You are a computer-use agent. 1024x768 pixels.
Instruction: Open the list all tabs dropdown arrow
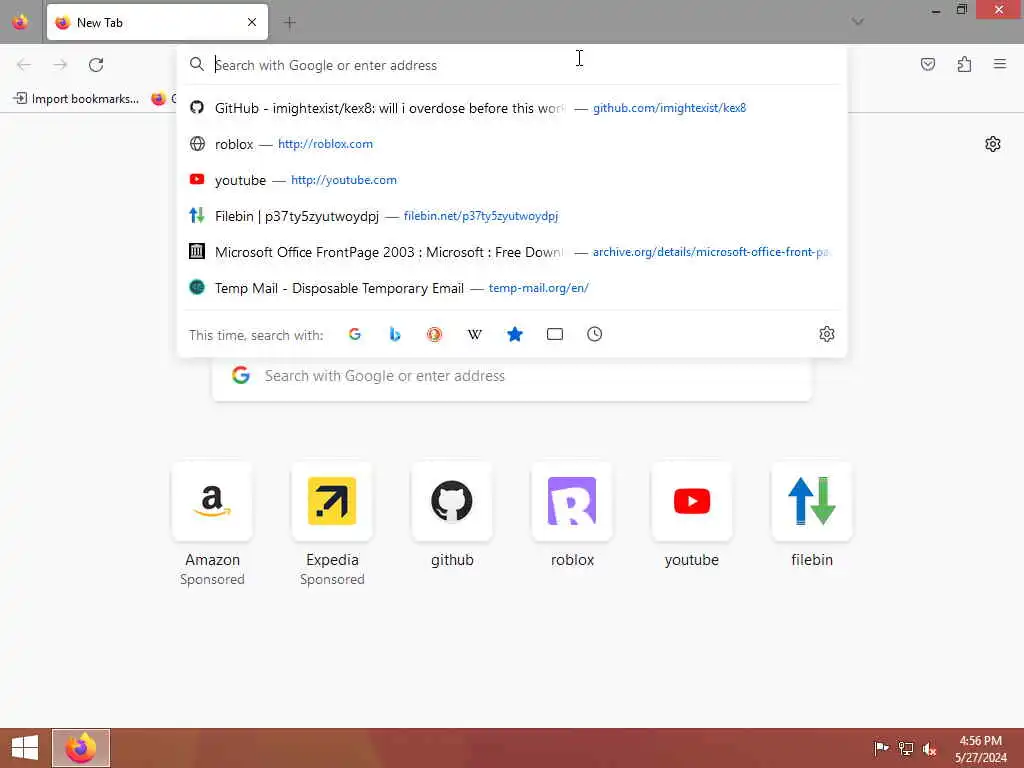tap(857, 22)
